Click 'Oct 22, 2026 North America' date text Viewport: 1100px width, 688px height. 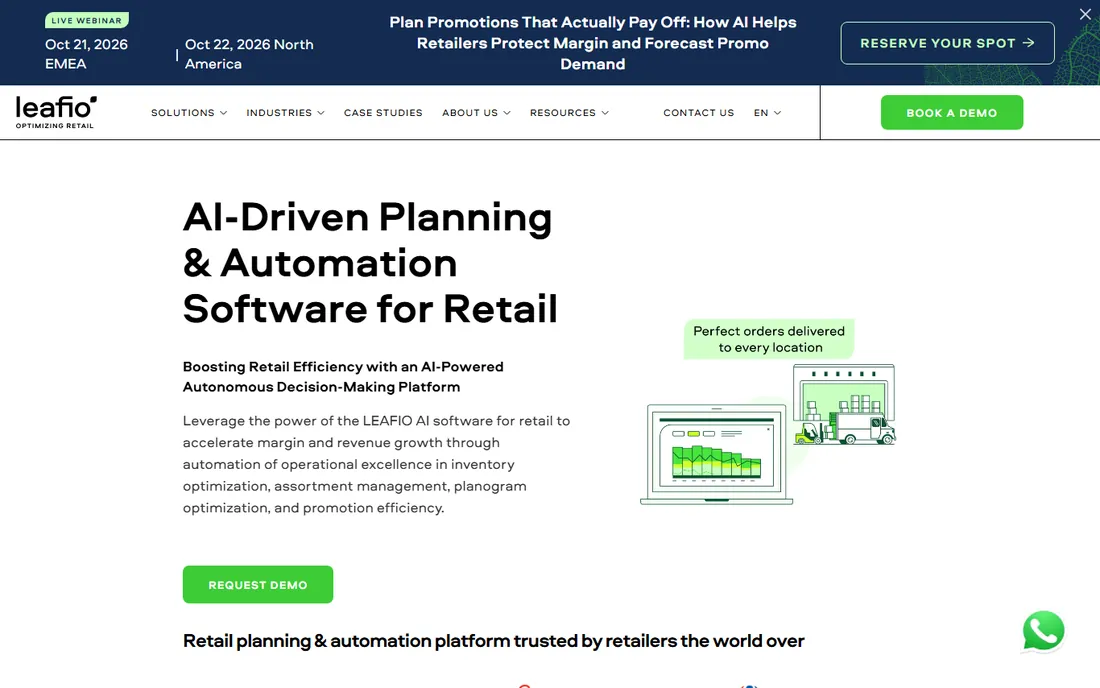pos(249,54)
